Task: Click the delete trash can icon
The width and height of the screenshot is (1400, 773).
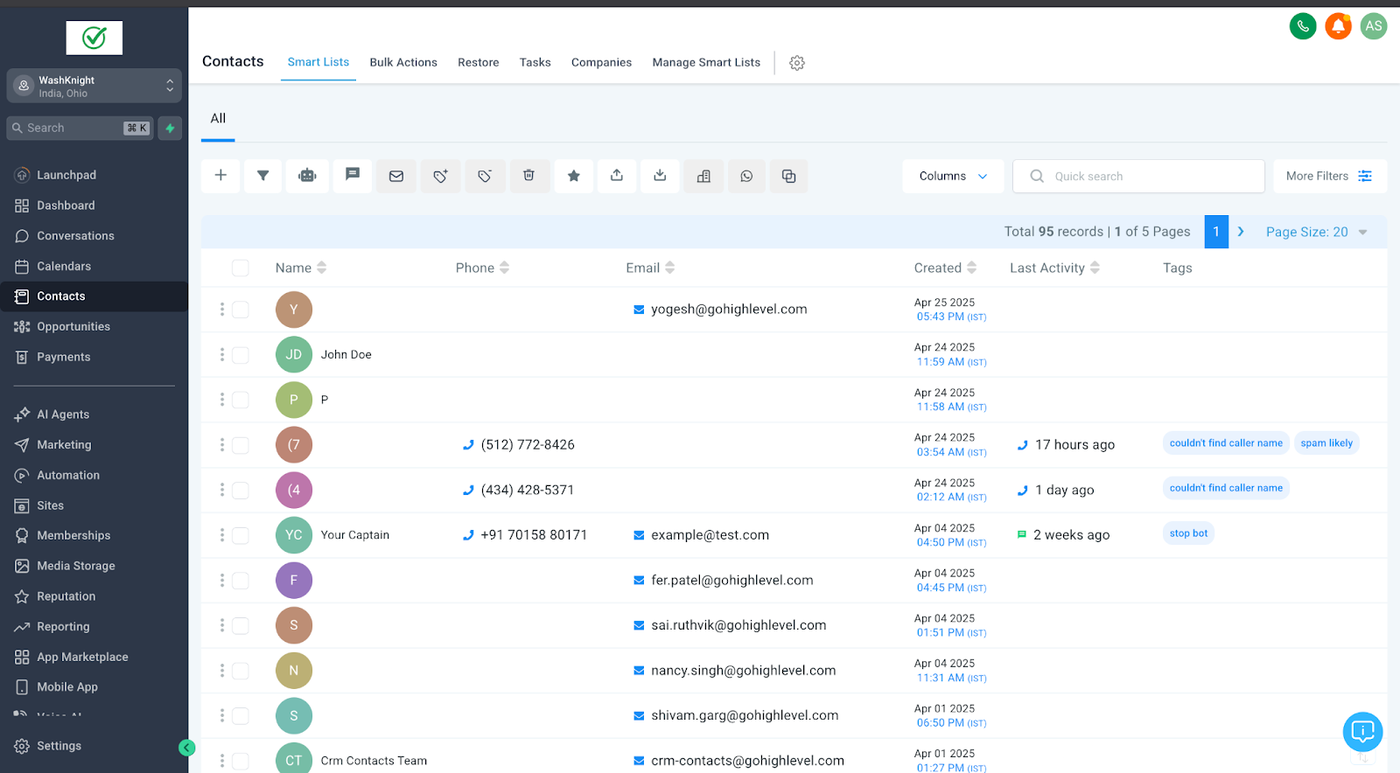Action: pyautogui.click(x=529, y=176)
